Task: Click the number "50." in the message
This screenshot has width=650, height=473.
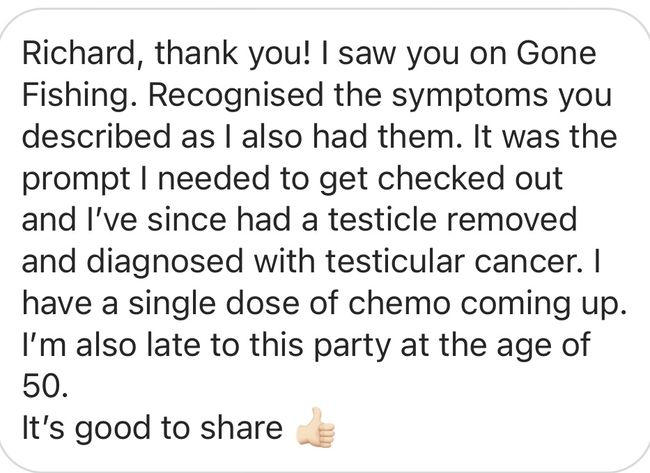Action: [x=45, y=386]
